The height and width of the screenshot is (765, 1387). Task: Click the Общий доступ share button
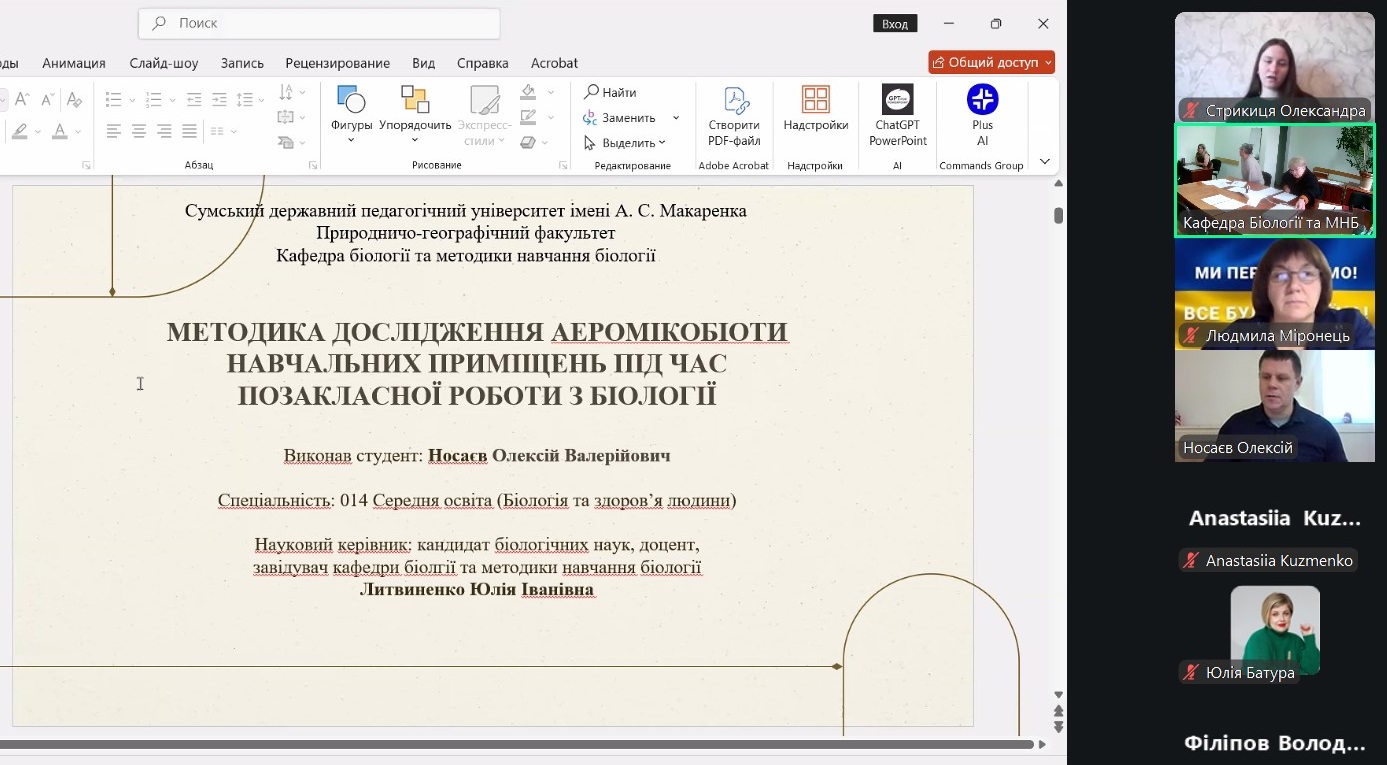tap(990, 62)
